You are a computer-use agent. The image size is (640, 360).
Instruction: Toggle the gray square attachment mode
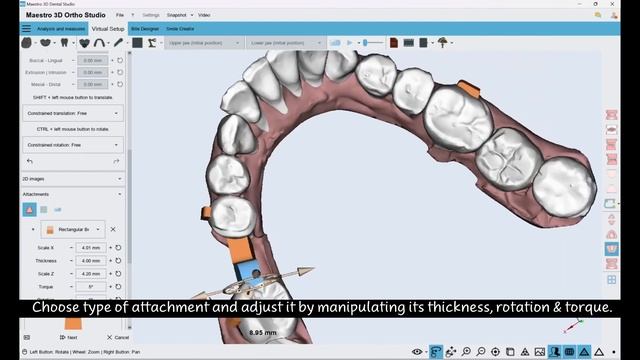(x=44, y=210)
